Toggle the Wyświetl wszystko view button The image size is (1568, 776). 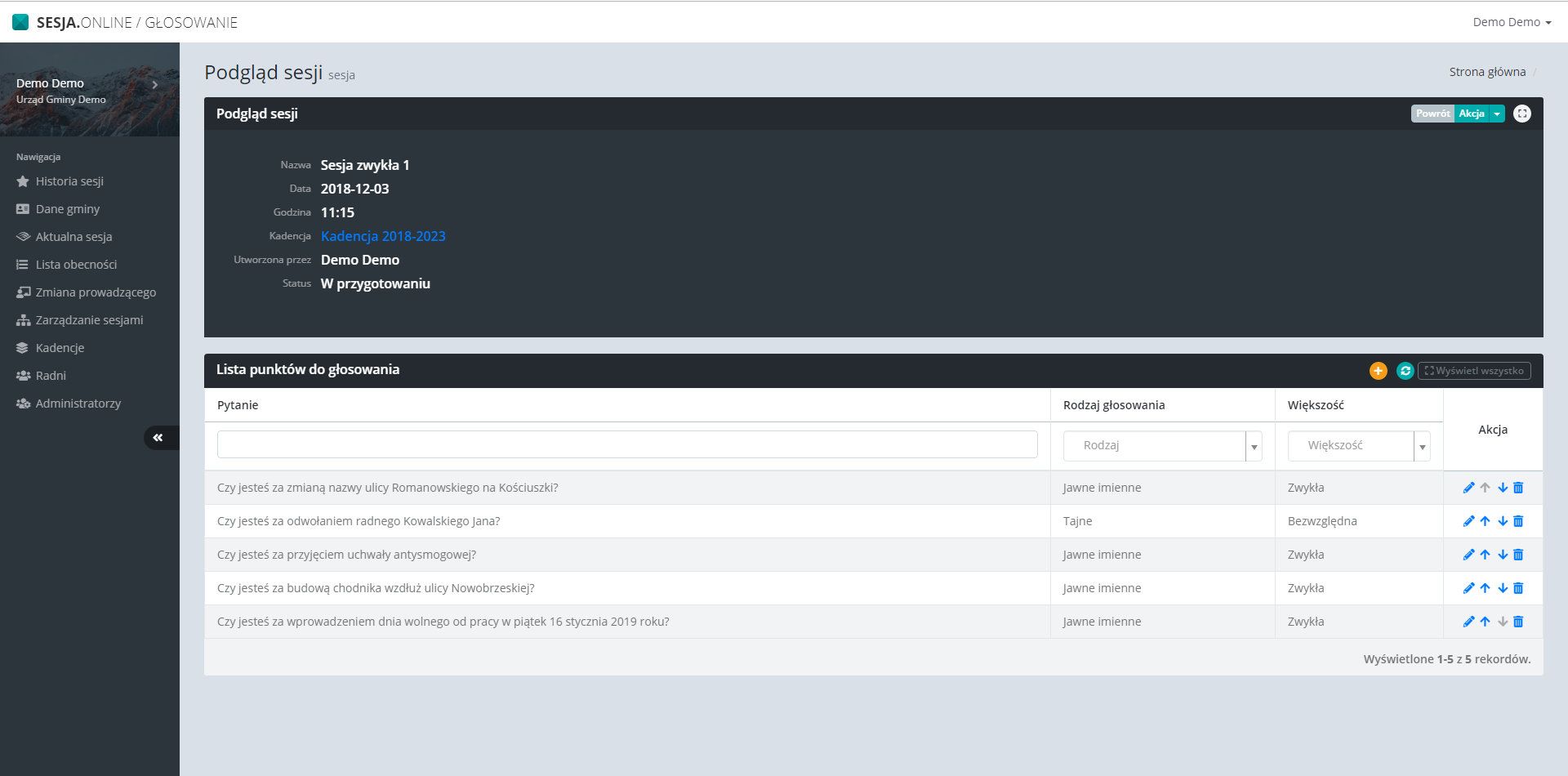point(1474,371)
